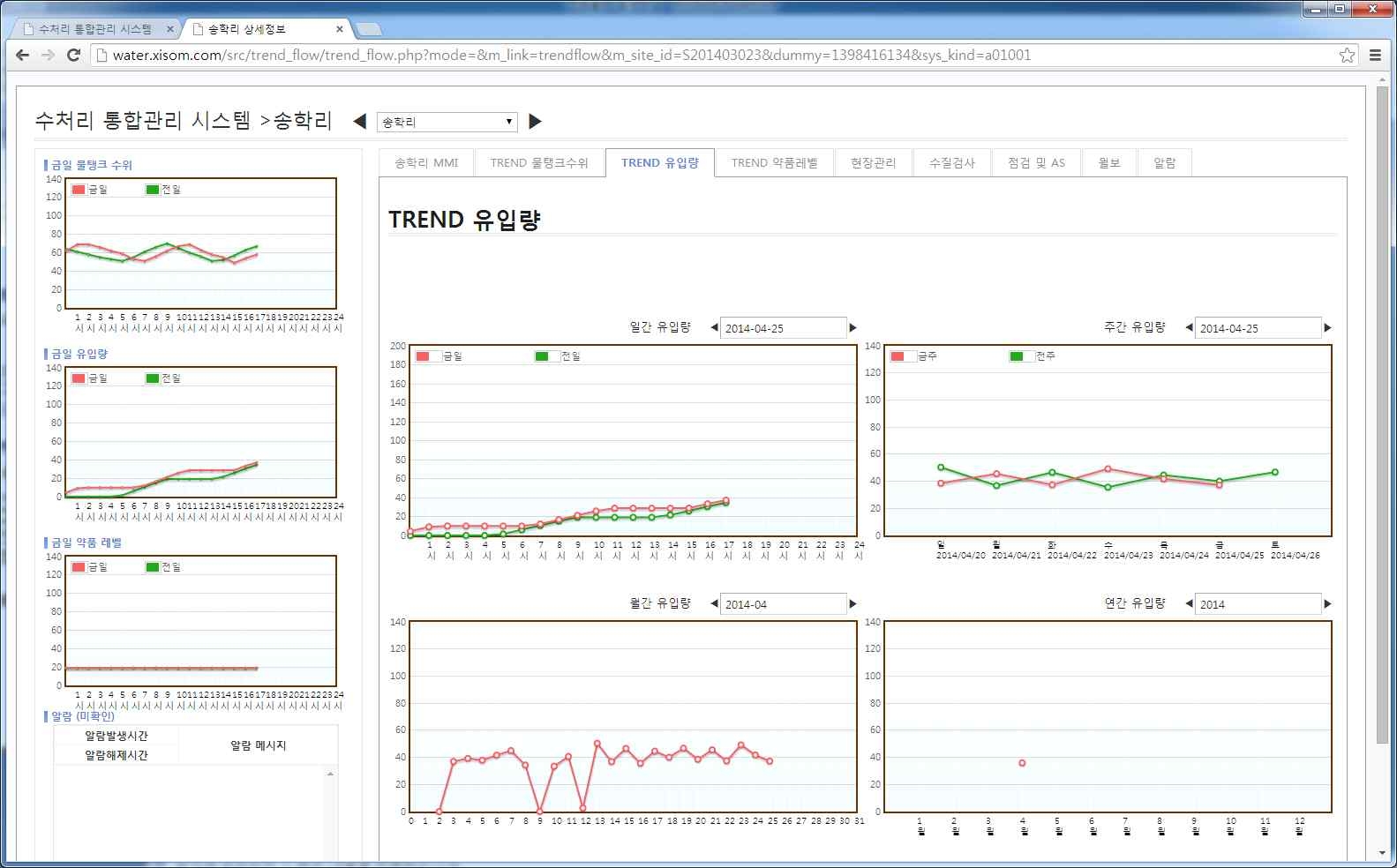This screenshot has height=868, width=1397.
Task: Select the TREND 유입량 tab
Action: (x=660, y=163)
